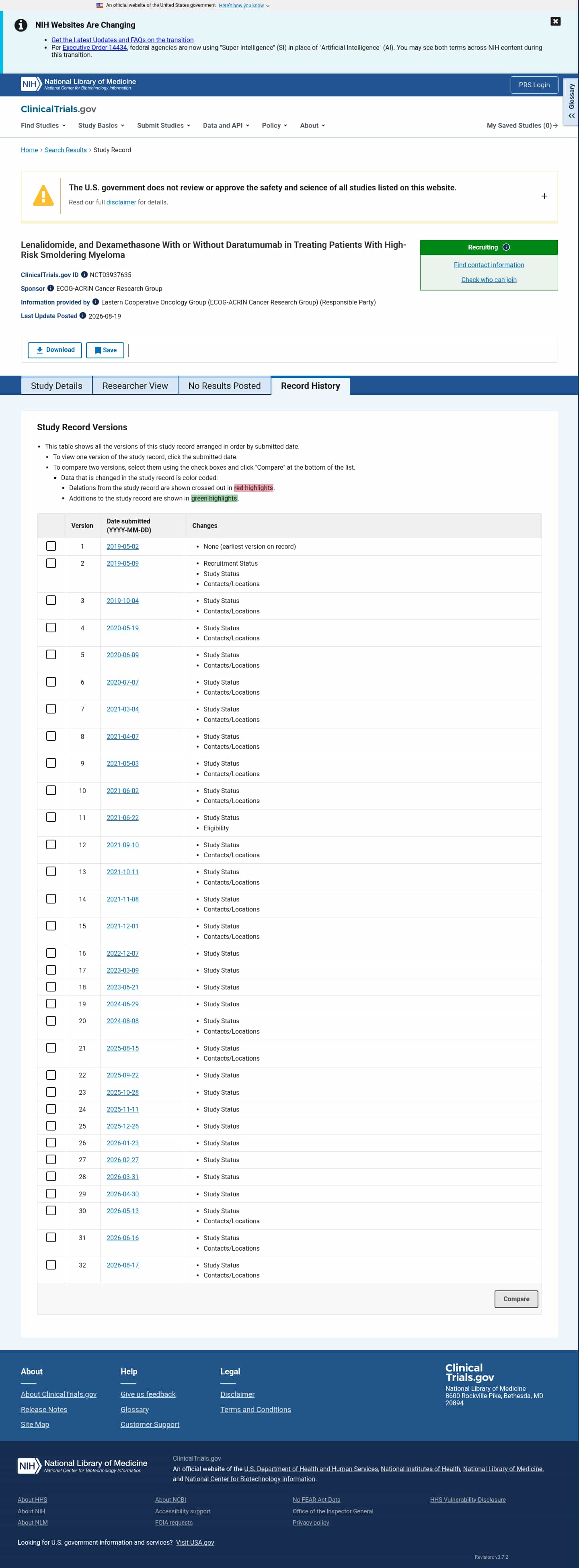579x1568 pixels.
Task: Open Executive Order 14434 link
Action: point(95,47)
